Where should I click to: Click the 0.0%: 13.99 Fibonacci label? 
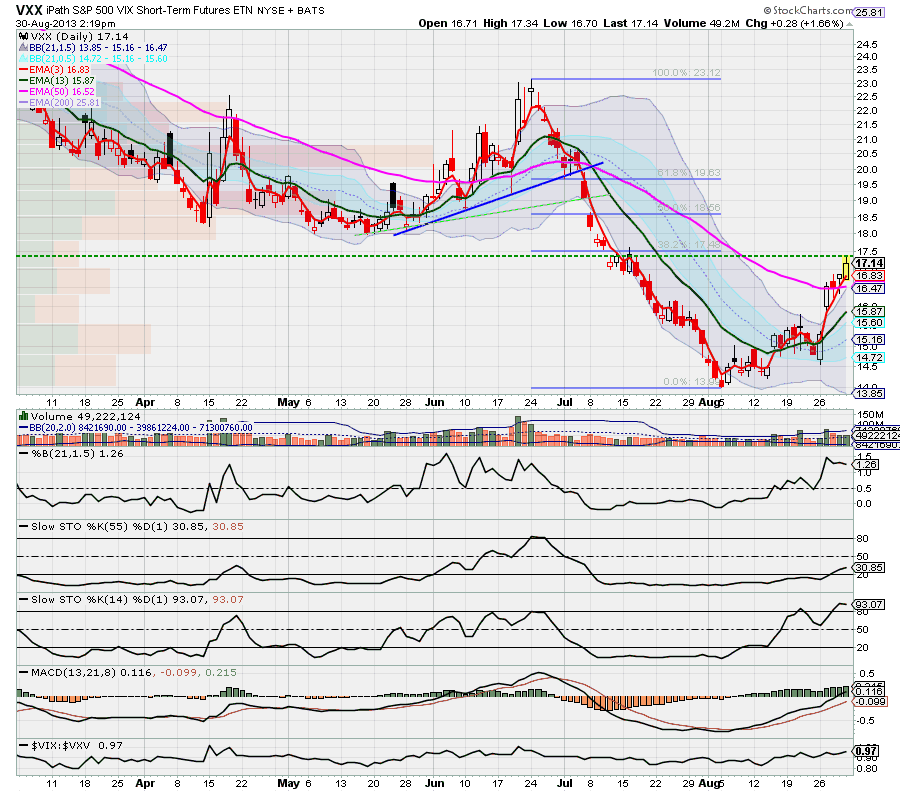692,382
